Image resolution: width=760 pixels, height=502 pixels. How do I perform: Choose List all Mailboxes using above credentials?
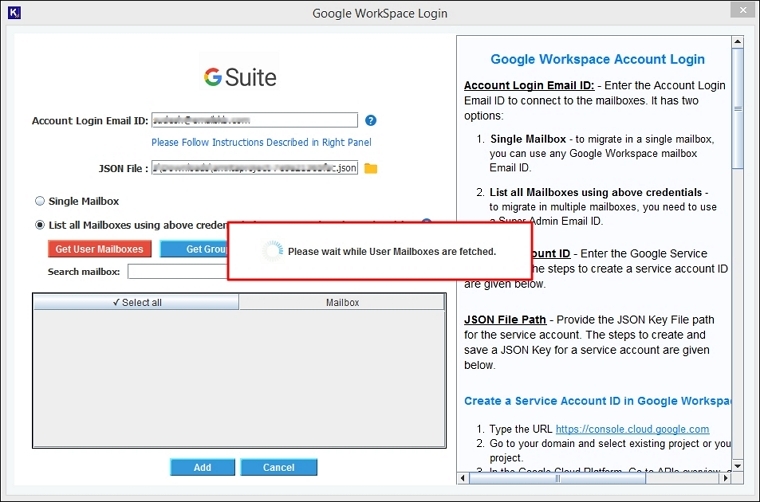tap(40, 225)
